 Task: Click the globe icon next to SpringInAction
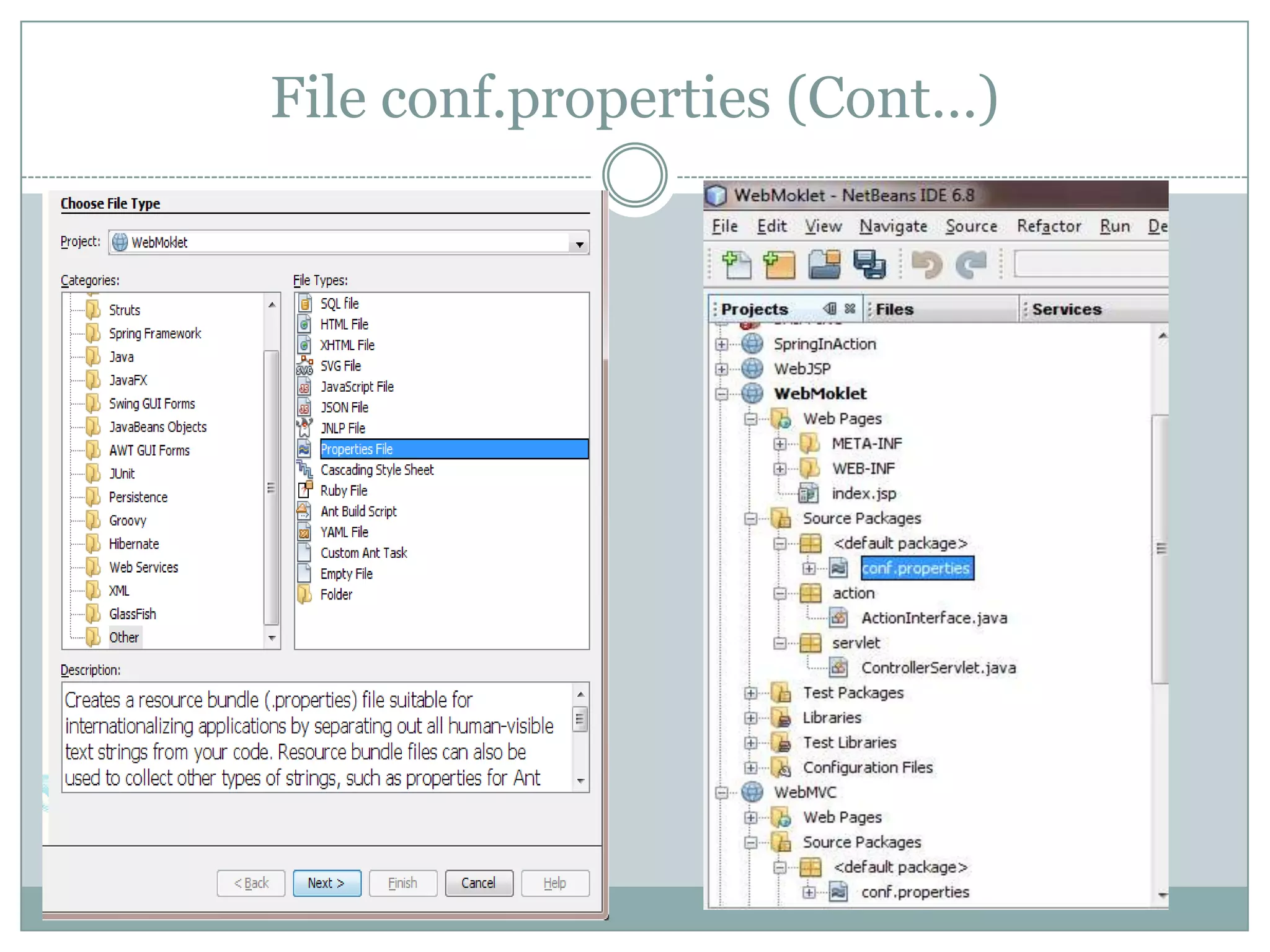752,343
